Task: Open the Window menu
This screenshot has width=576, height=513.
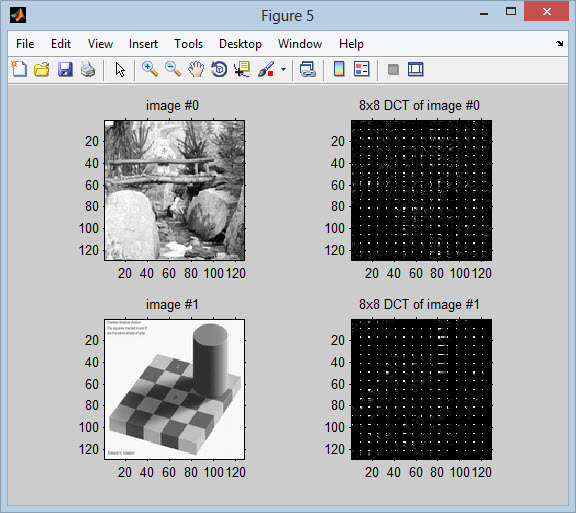Action: (300, 44)
